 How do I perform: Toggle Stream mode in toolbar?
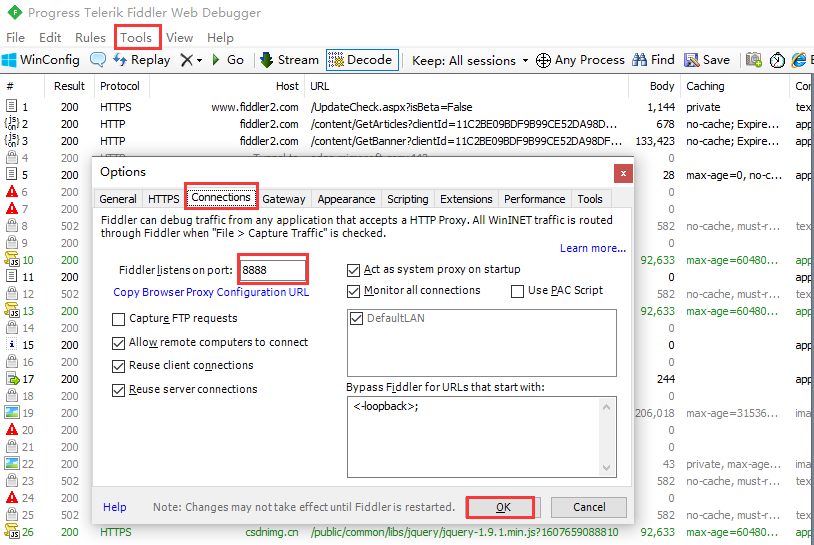click(x=289, y=60)
